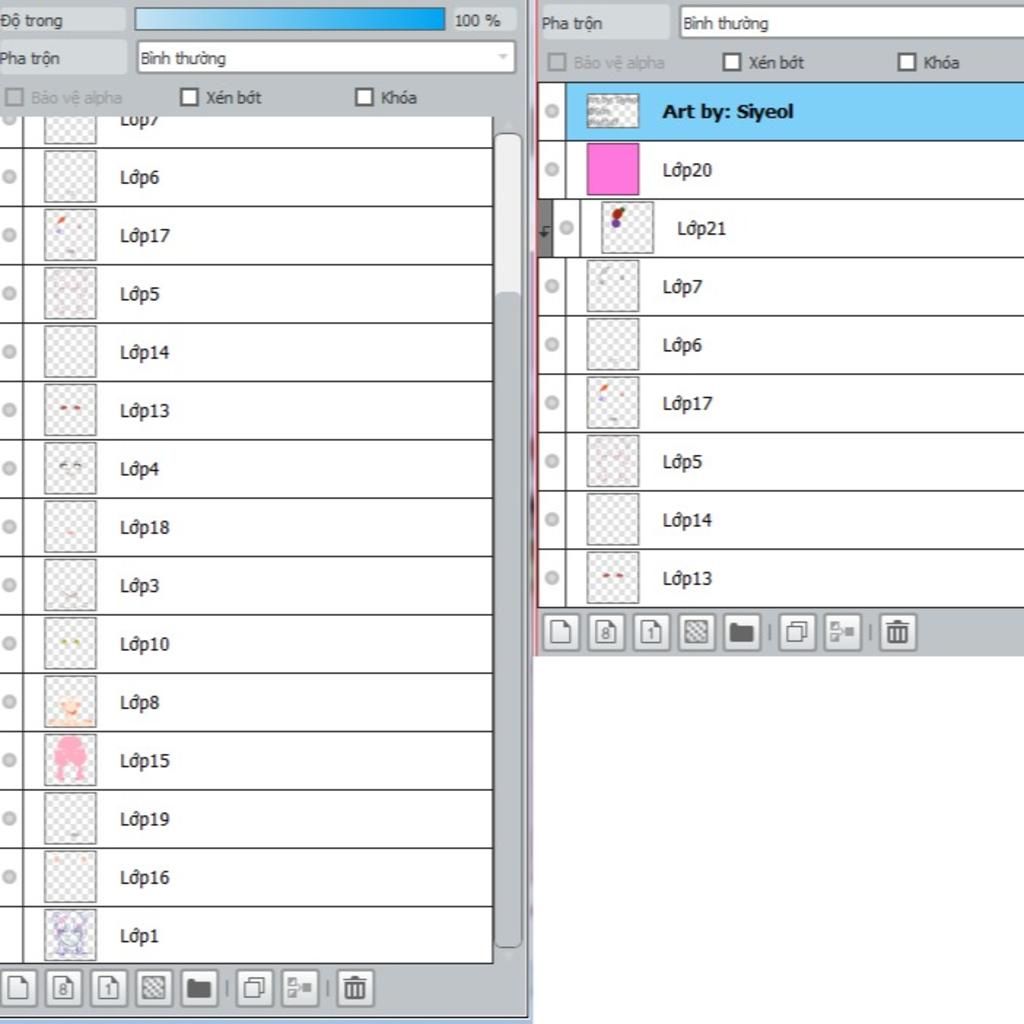Merge layer down in left panel
The height and width of the screenshot is (1024, 1024).
(299, 987)
